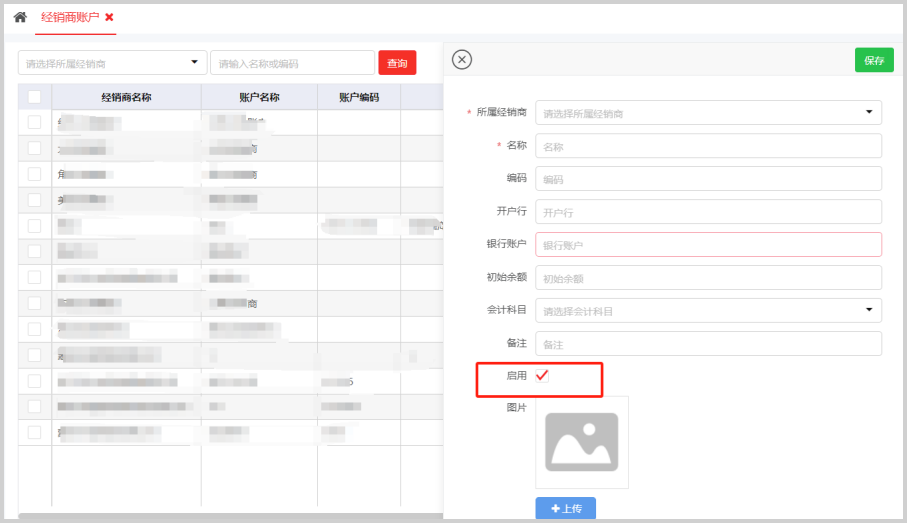This screenshot has height=523, width=907.
Task: Toggle the 启用 checkbox
Action: 543,376
